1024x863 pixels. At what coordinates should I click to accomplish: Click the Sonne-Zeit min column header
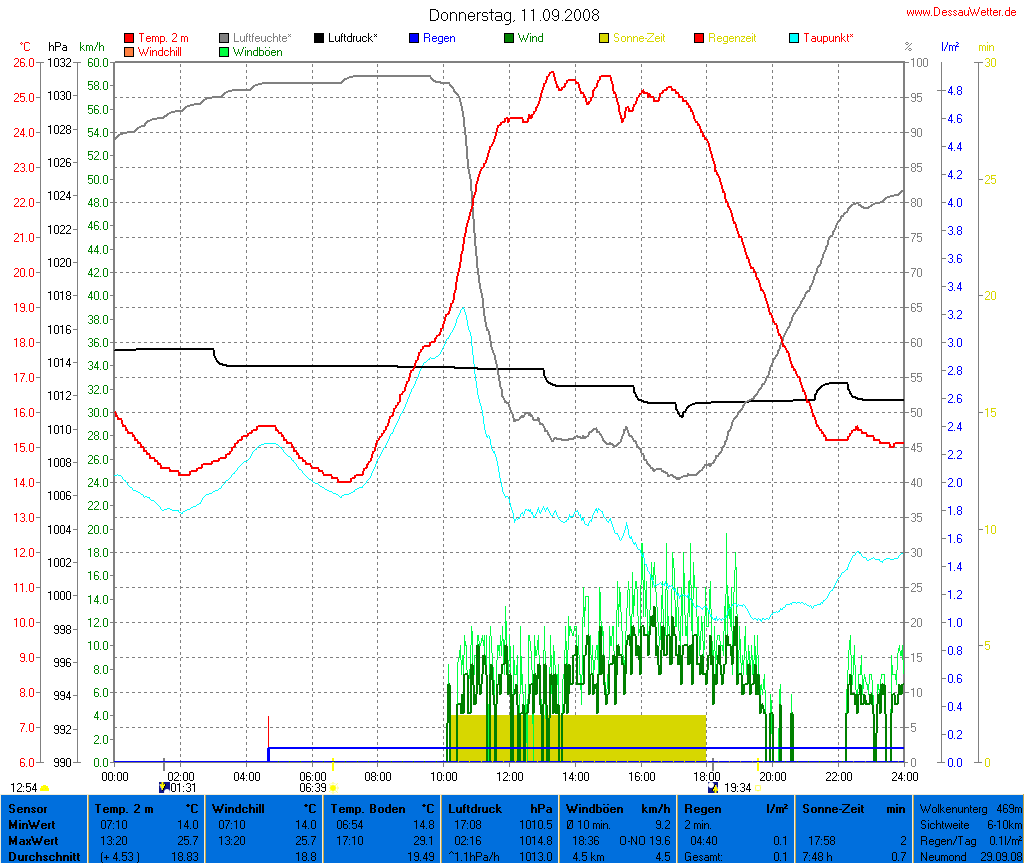point(853,808)
